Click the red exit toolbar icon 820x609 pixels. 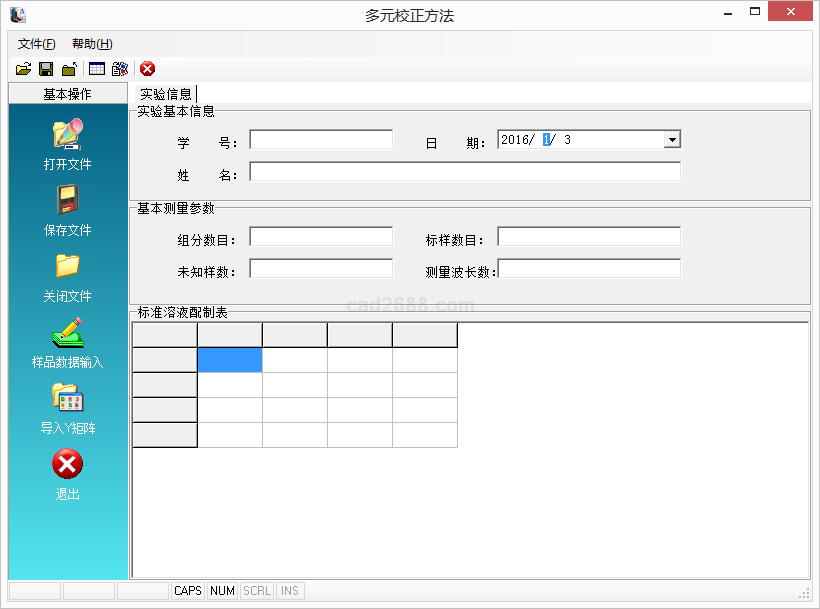pos(148,69)
